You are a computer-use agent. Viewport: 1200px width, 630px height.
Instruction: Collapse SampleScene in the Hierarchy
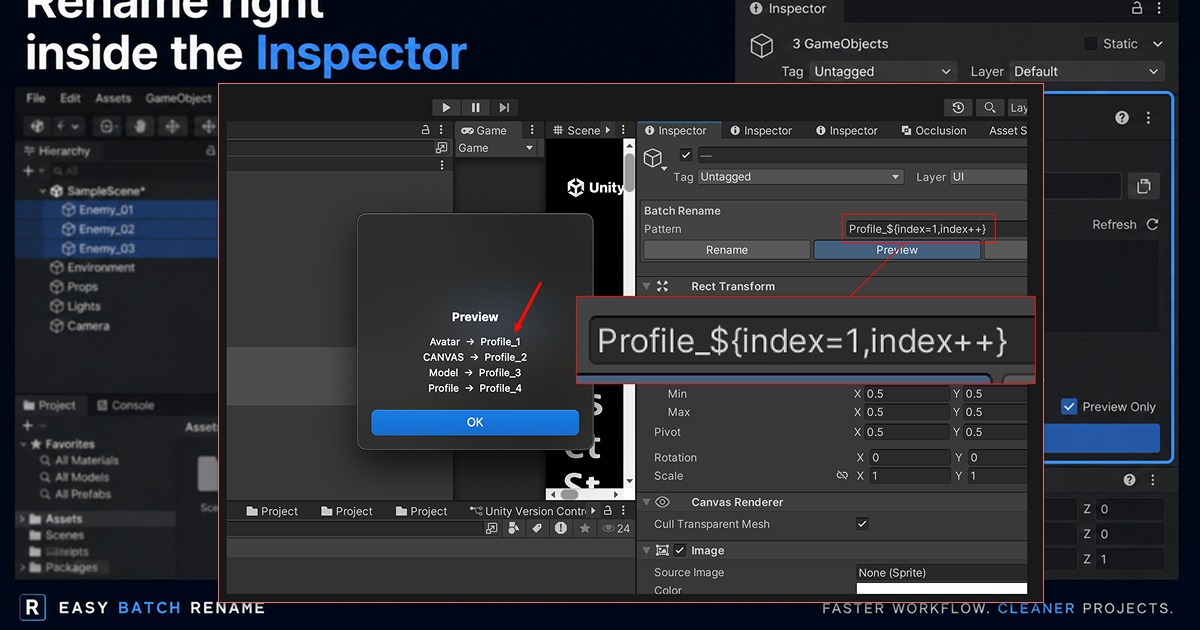(x=43, y=191)
